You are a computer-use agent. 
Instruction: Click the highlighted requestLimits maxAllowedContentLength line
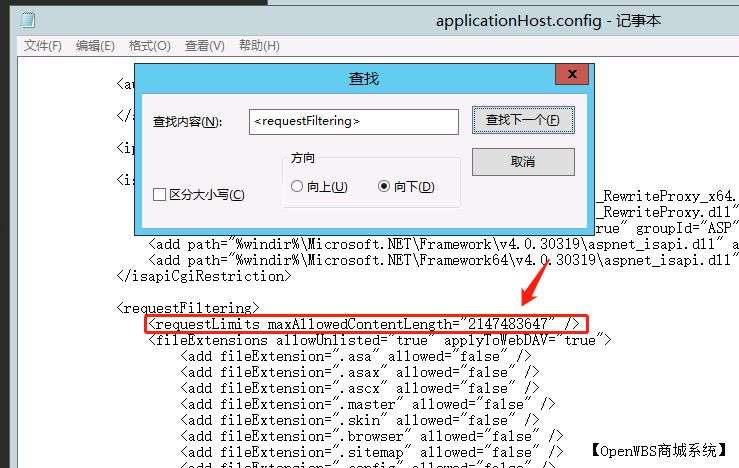point(364,323)
